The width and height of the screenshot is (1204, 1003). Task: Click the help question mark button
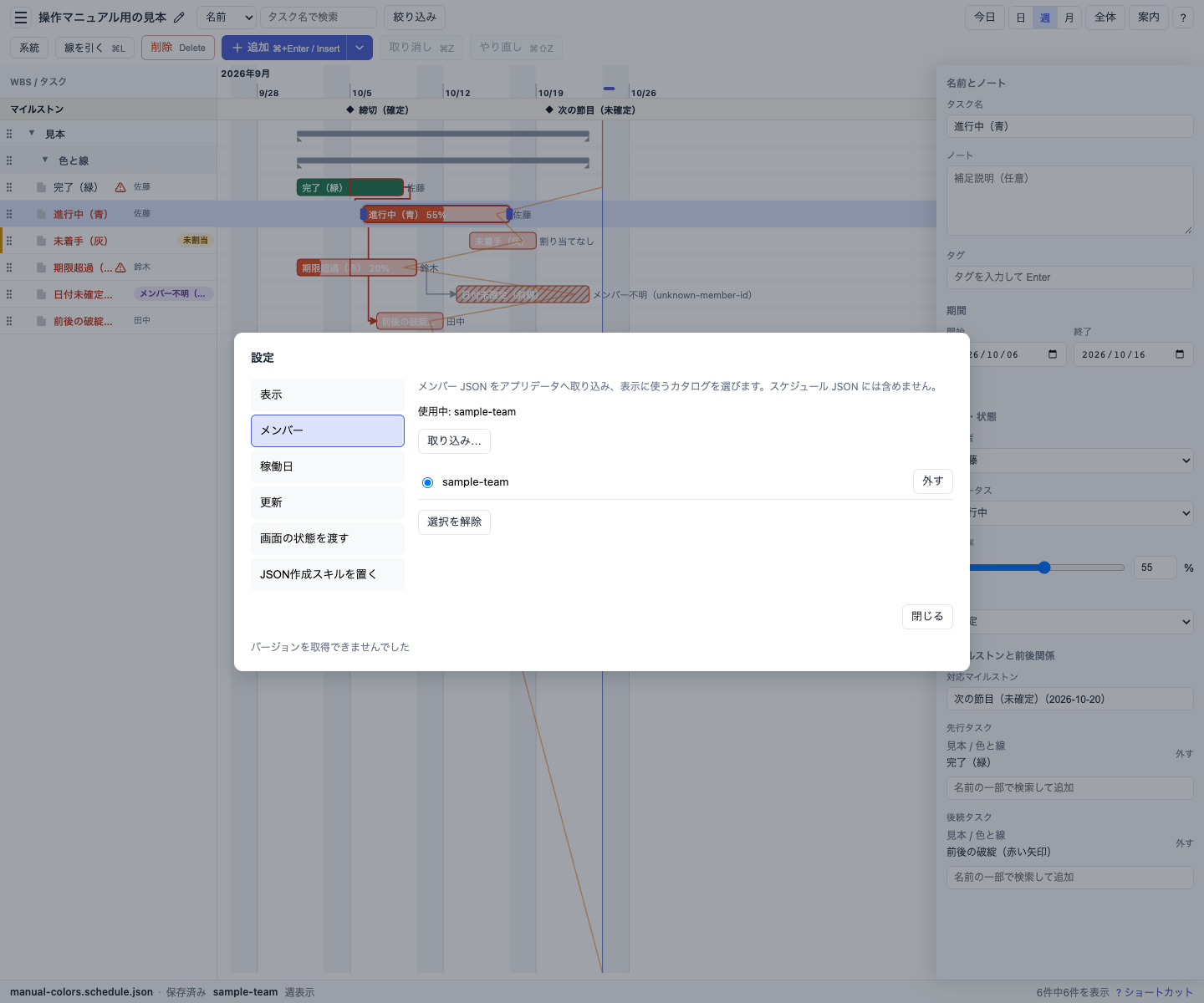click(x=1183, y=18)
